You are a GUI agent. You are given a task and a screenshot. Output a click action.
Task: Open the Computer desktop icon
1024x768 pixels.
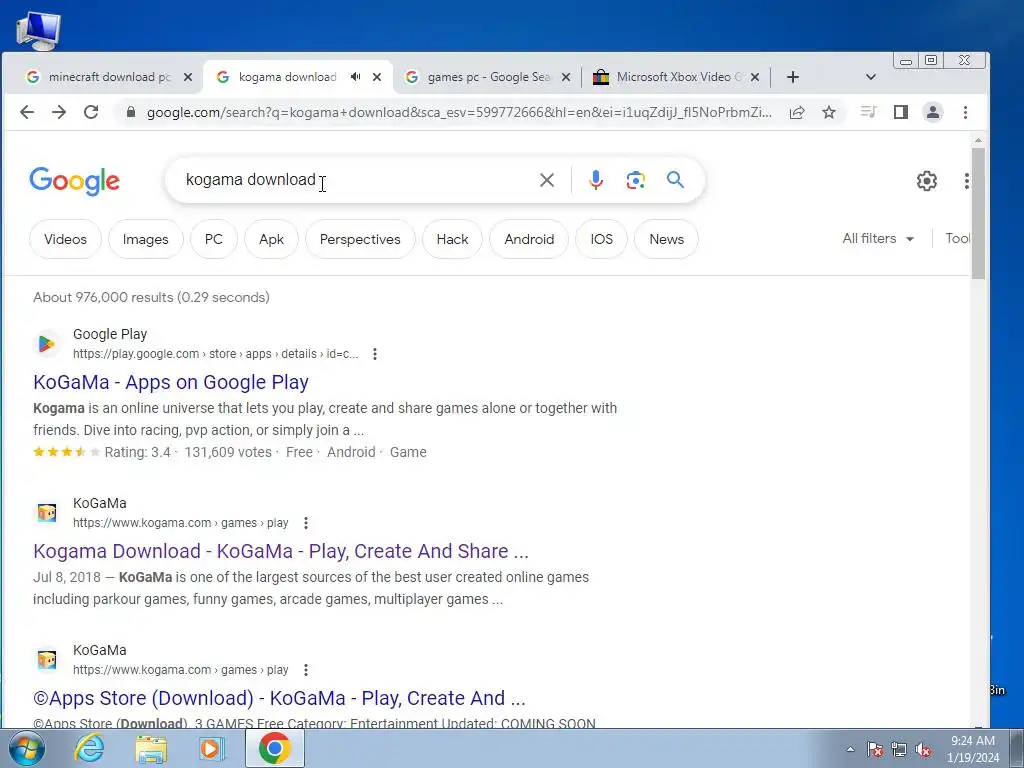coord(38,30)
